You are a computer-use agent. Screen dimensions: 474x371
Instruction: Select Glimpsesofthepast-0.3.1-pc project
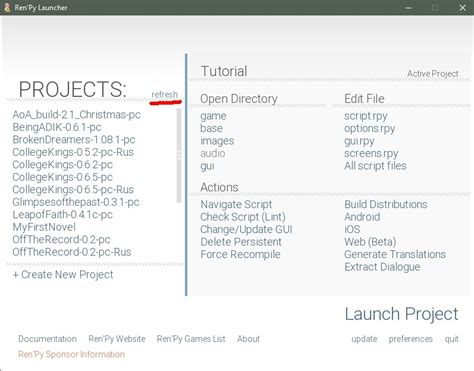76,202
